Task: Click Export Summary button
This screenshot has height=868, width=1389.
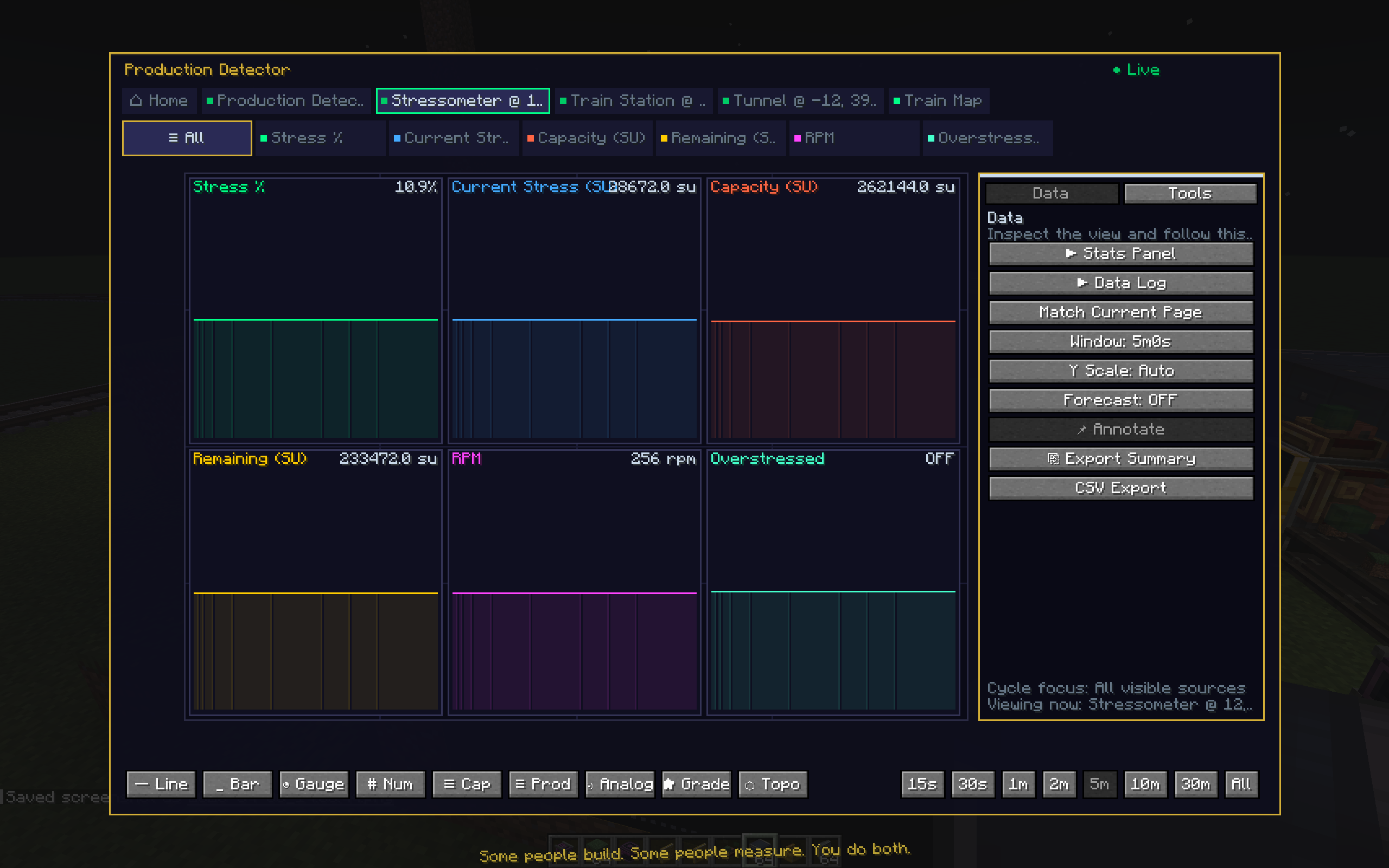Action: click(x=1120, y=459)
